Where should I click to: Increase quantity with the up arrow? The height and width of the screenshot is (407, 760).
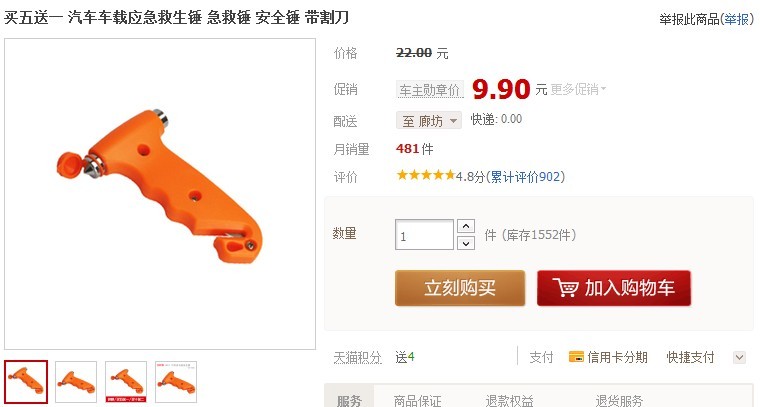click(466, 226)
